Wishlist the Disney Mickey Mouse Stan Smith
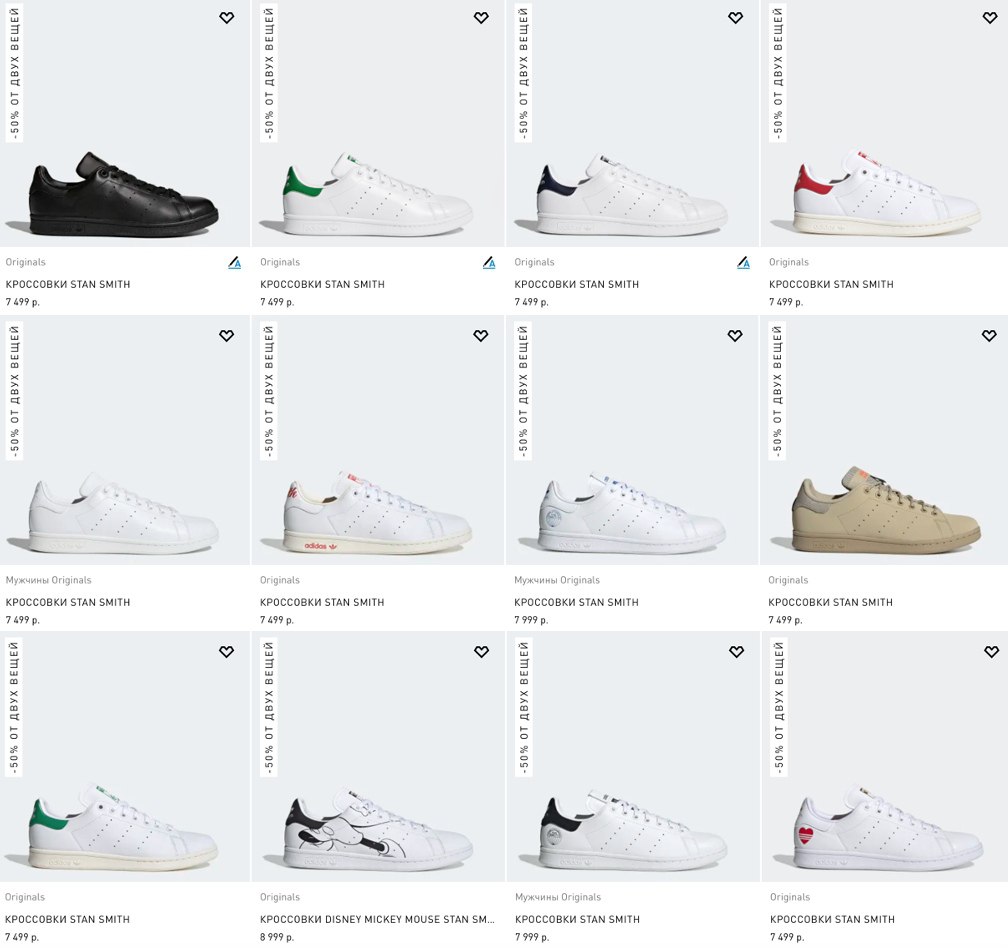Screen dimensions: 1008x948 click(482, 652)
